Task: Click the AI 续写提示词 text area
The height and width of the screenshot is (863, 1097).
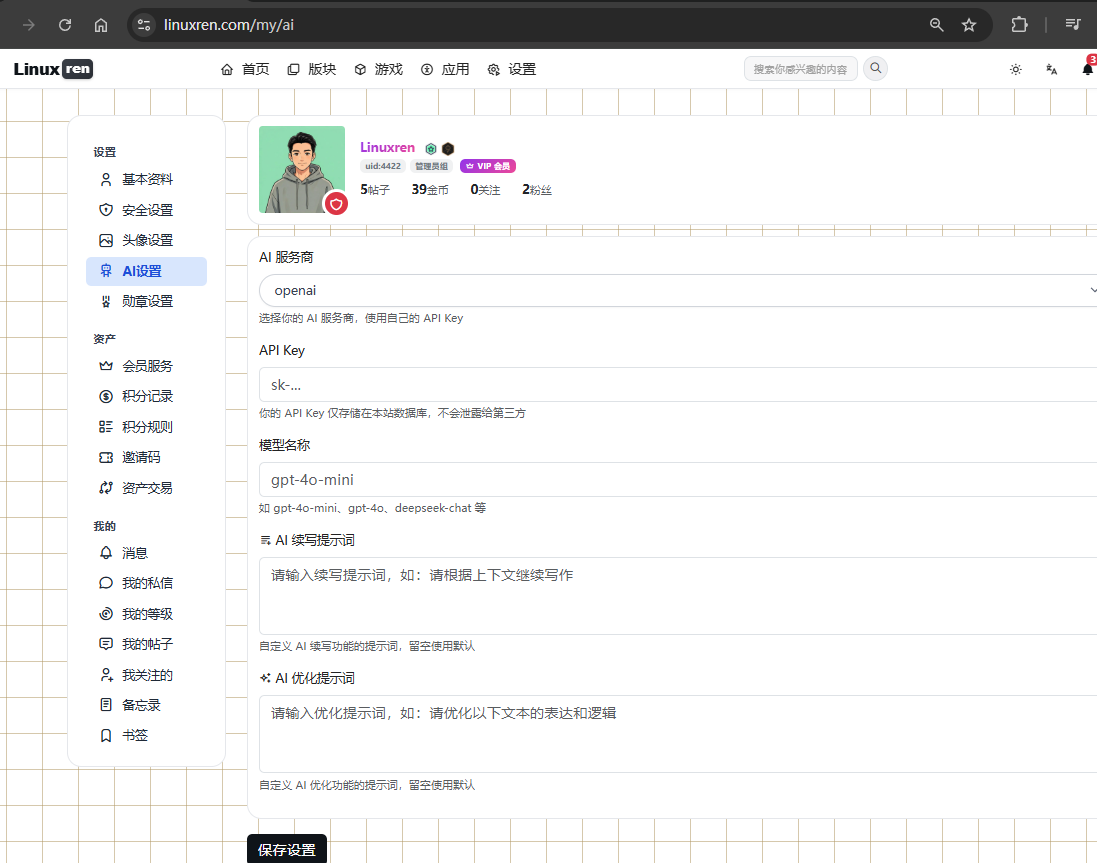Action: point(678,596)
